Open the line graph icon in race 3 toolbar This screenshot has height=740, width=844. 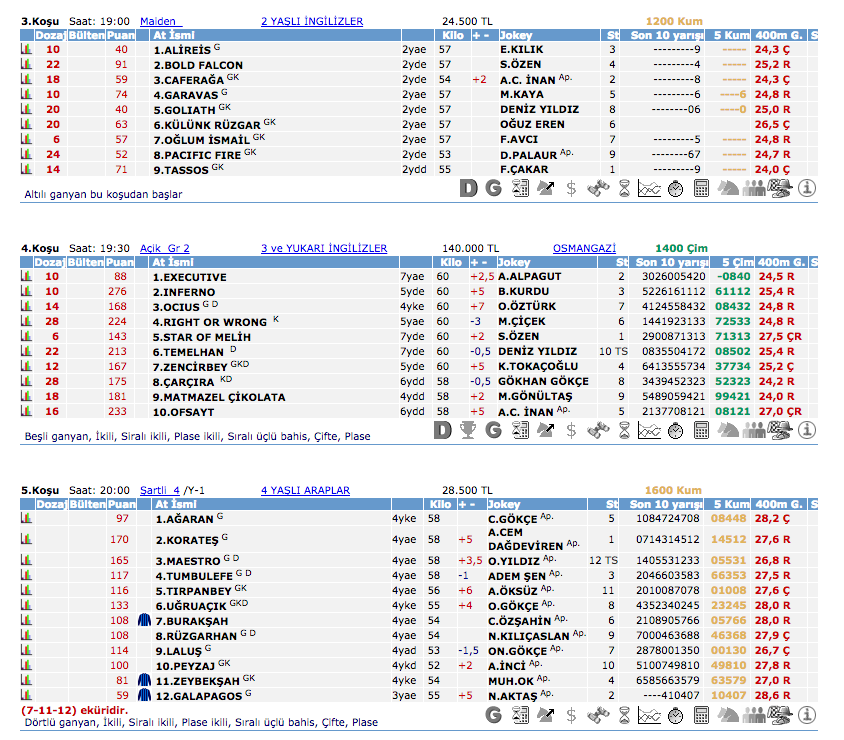(x=649, y=187)
